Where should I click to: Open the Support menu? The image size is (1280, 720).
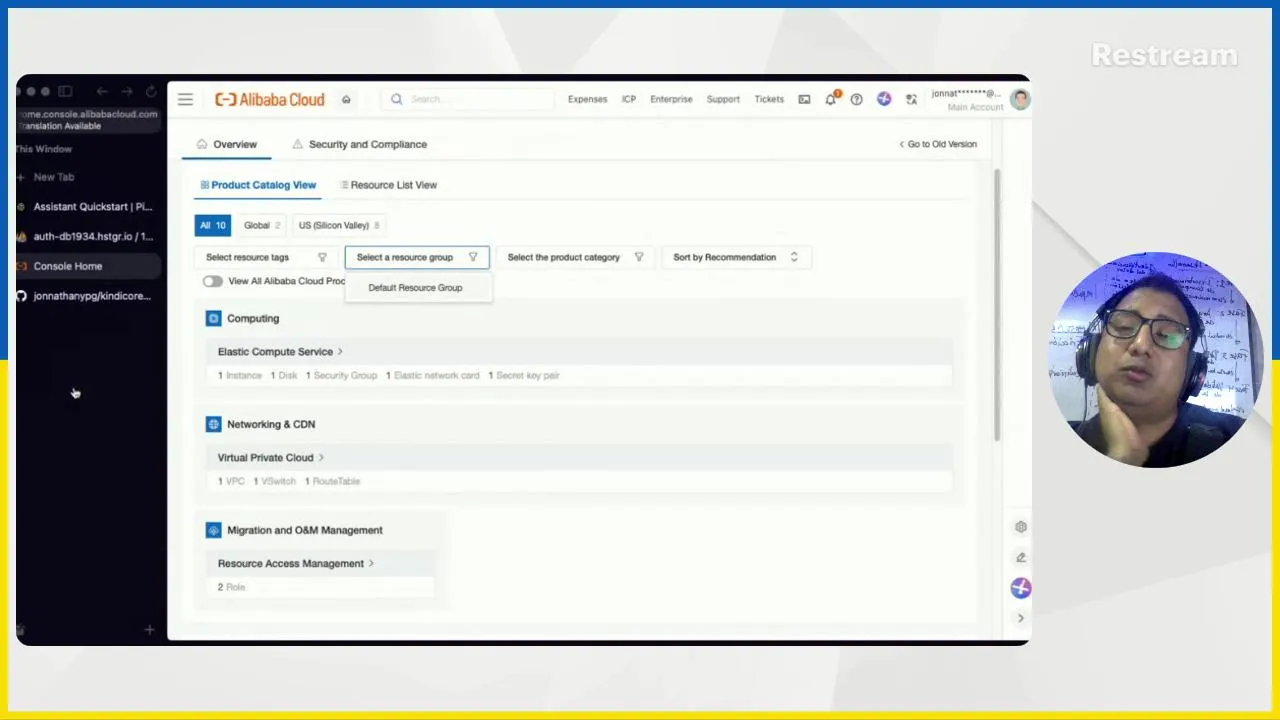point(723,99)
